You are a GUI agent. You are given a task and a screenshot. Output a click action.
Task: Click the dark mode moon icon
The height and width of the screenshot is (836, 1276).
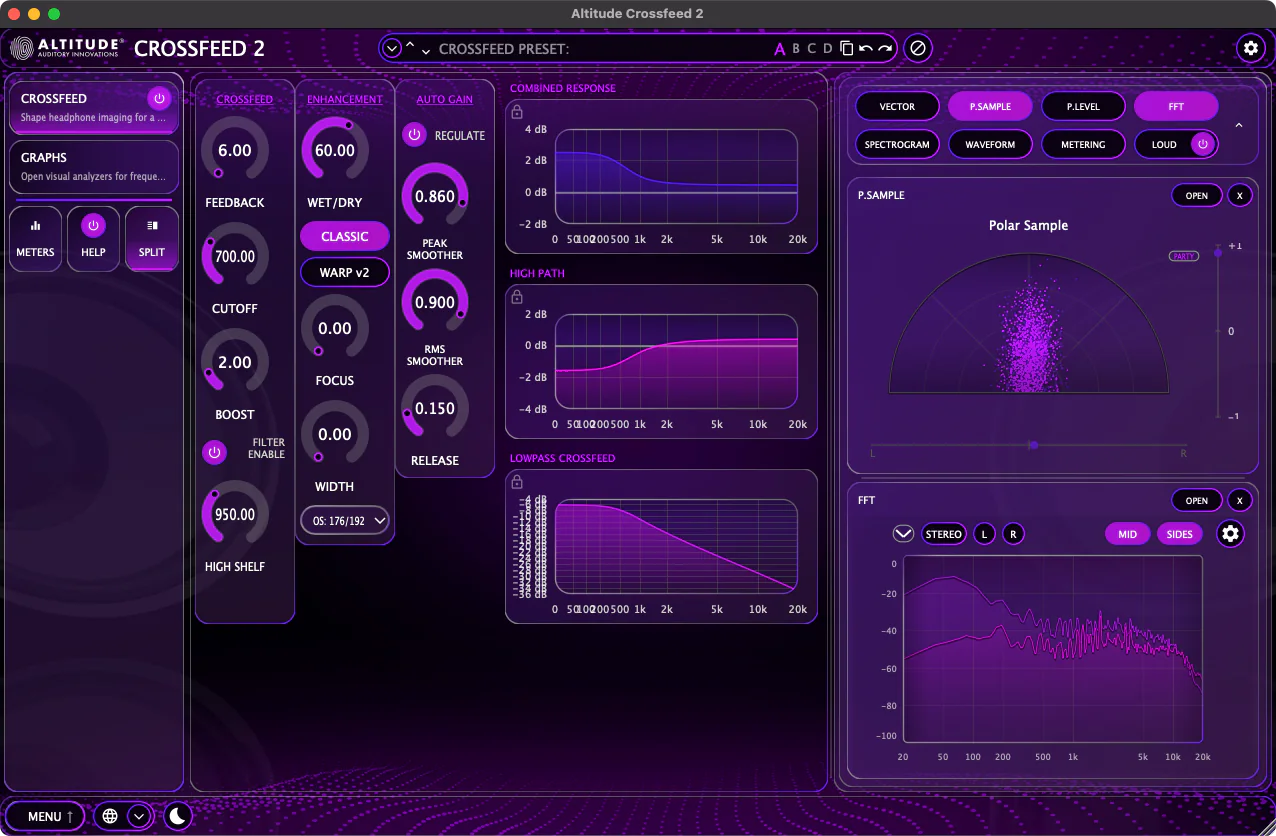point(177,816)
